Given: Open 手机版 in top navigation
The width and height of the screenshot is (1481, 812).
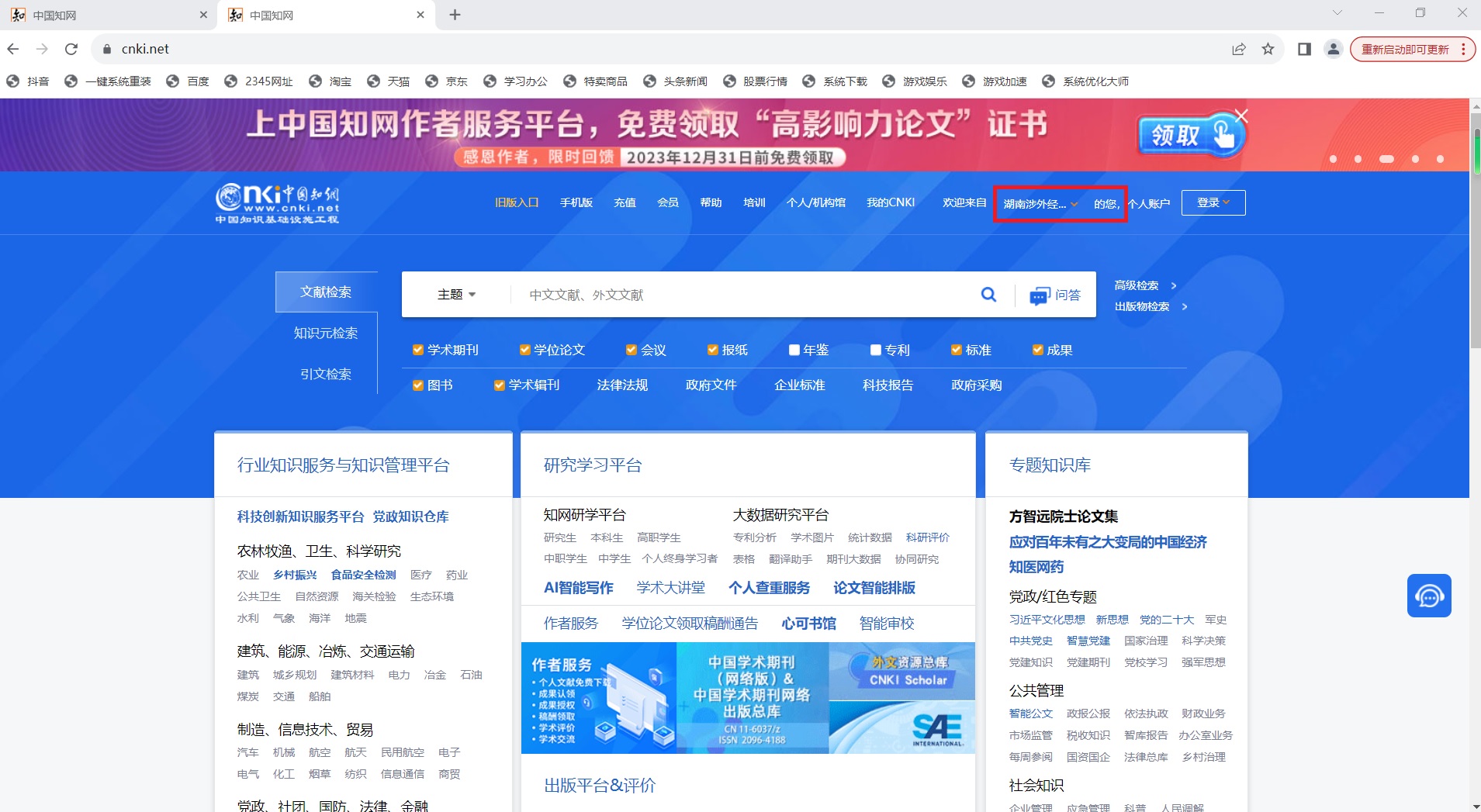Looking at the screenshot, I should (576, 202).
